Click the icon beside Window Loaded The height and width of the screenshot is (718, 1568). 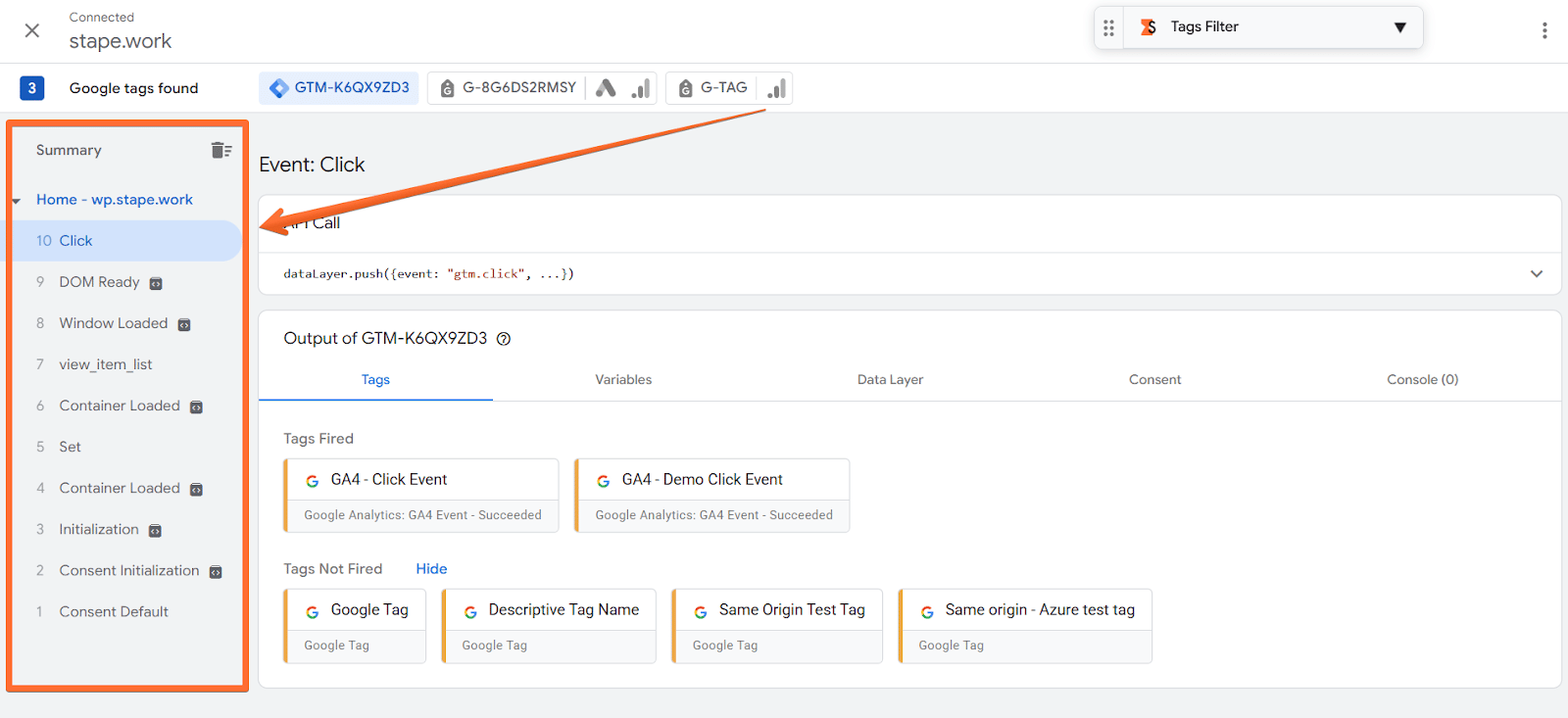click(x=184, y=325)
